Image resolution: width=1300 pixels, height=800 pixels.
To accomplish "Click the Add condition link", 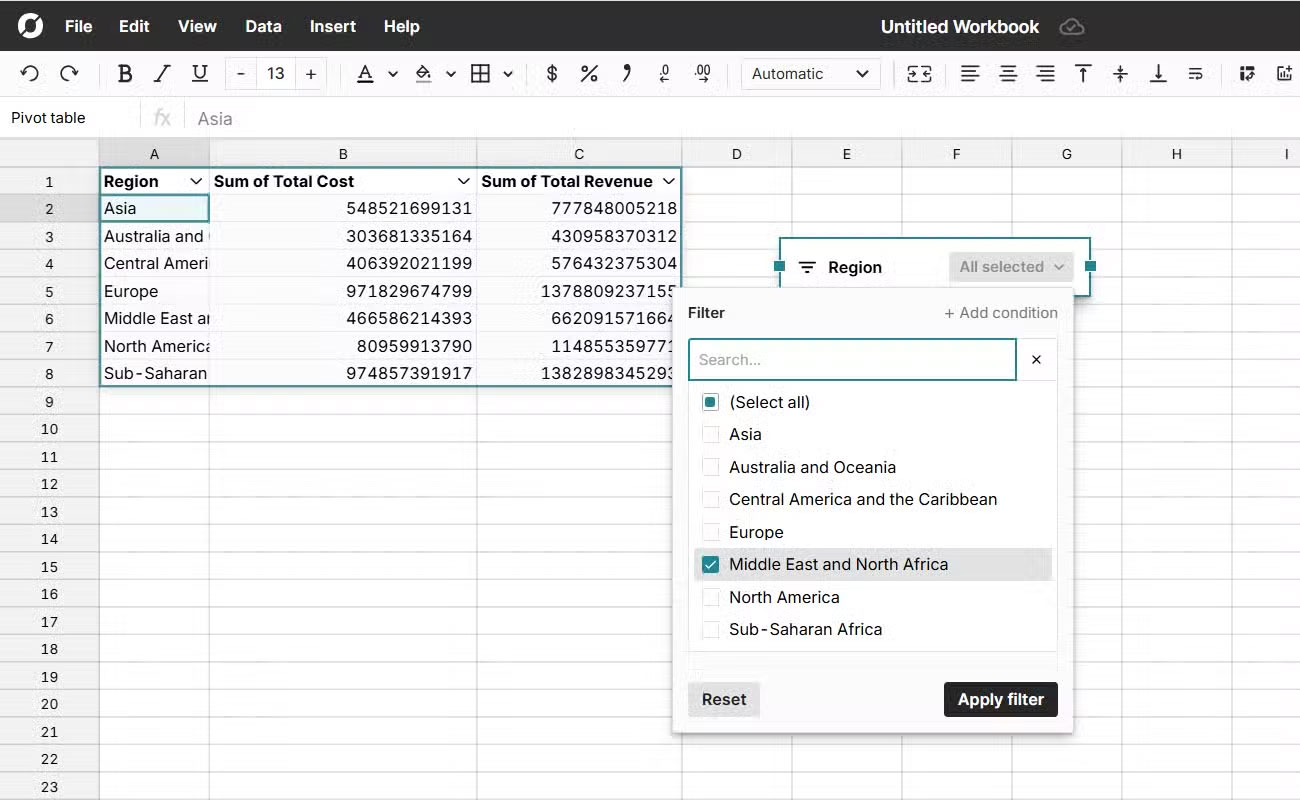I will (1001, 312).
